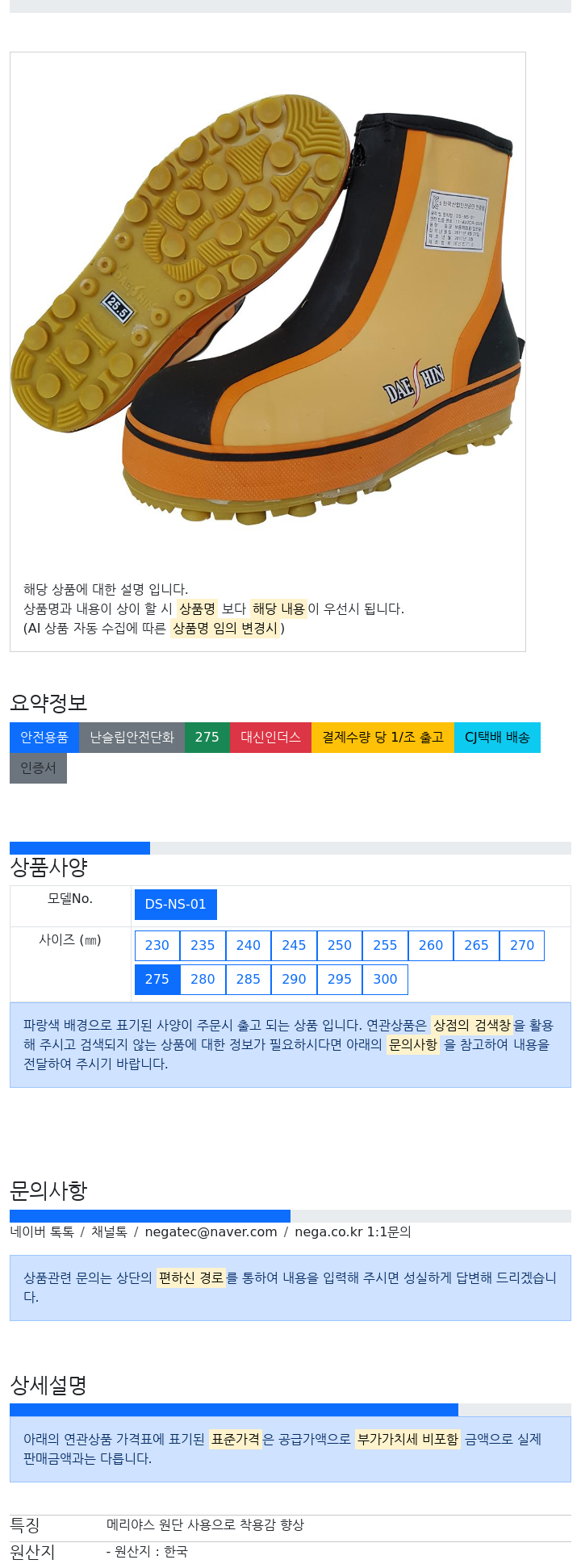Select size 285

click(249, 980)
